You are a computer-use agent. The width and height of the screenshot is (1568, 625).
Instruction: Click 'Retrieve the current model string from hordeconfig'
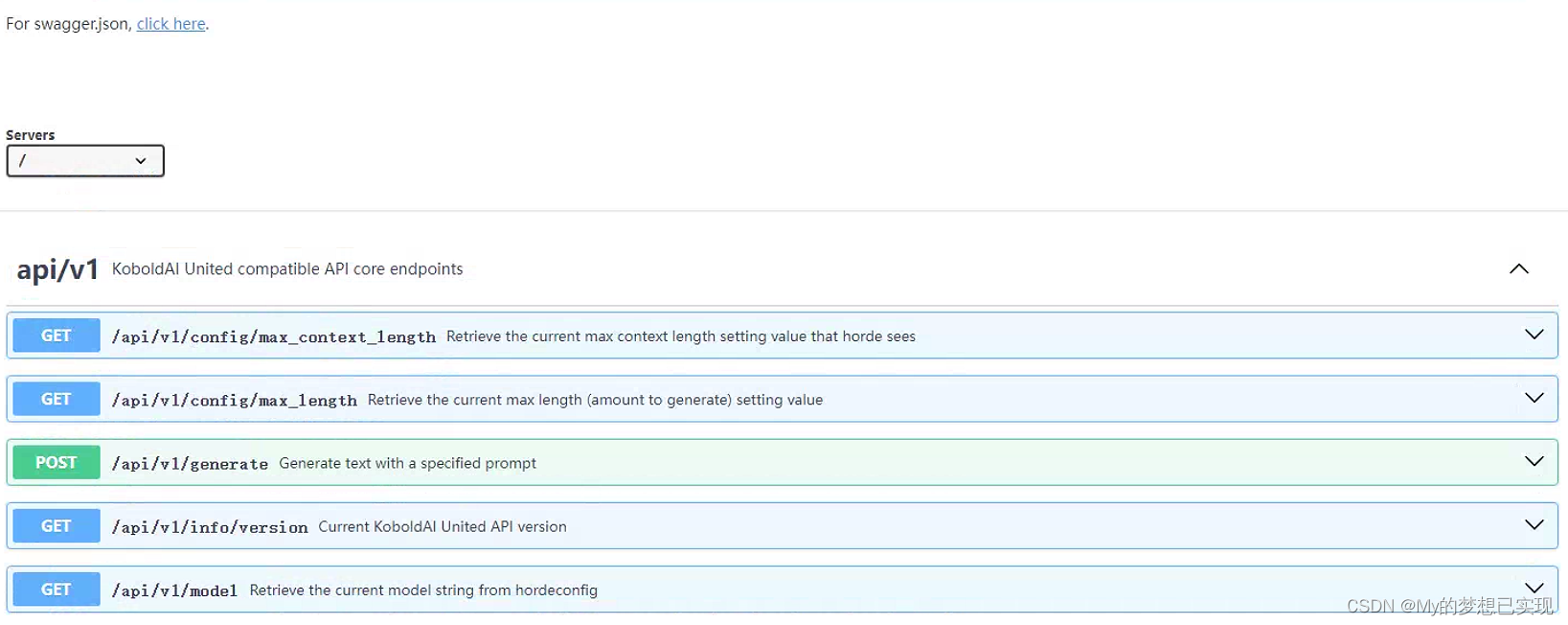point(423,590)
